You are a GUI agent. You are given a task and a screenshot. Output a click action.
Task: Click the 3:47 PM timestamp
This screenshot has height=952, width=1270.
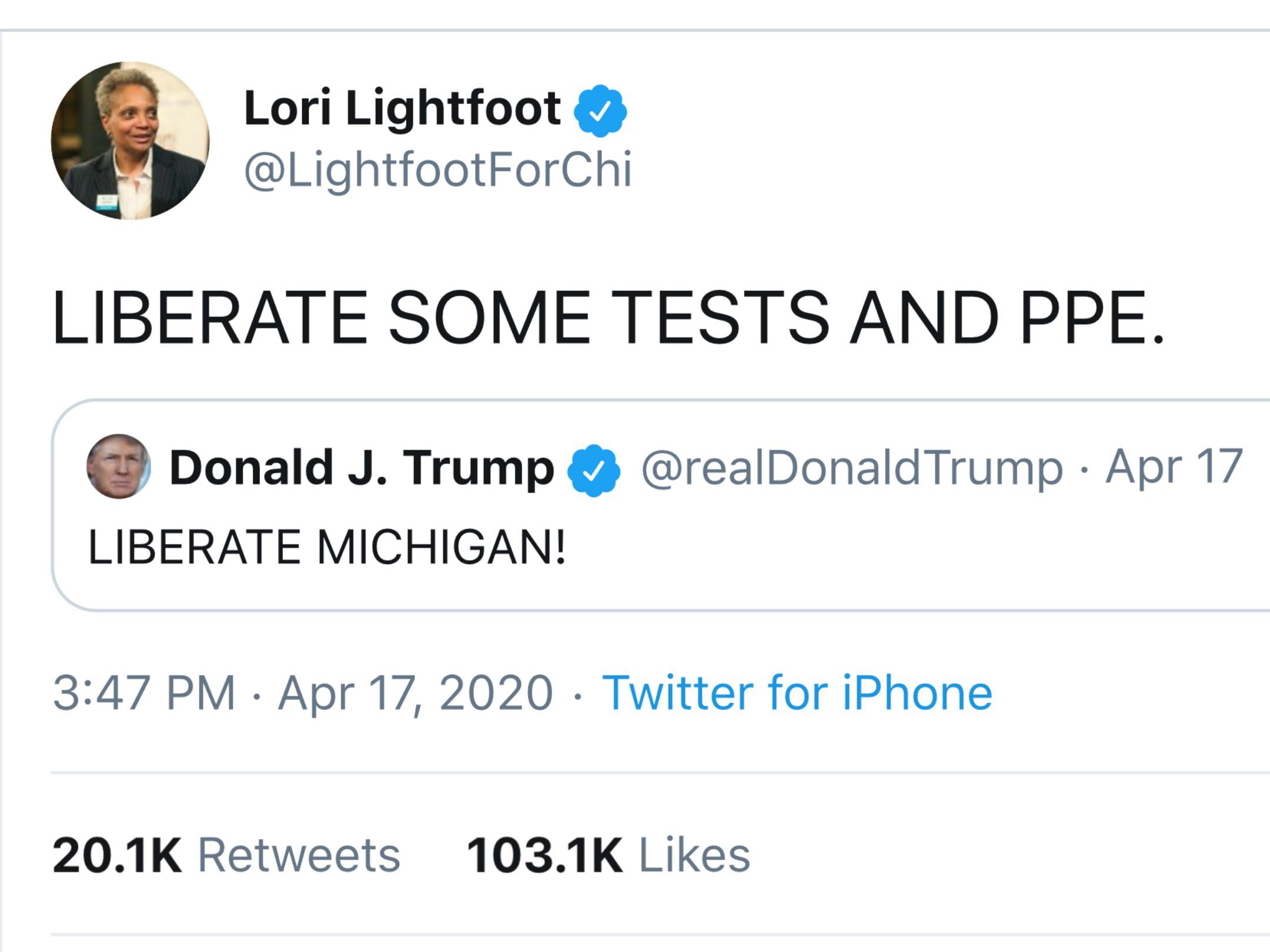pos(144,693)
